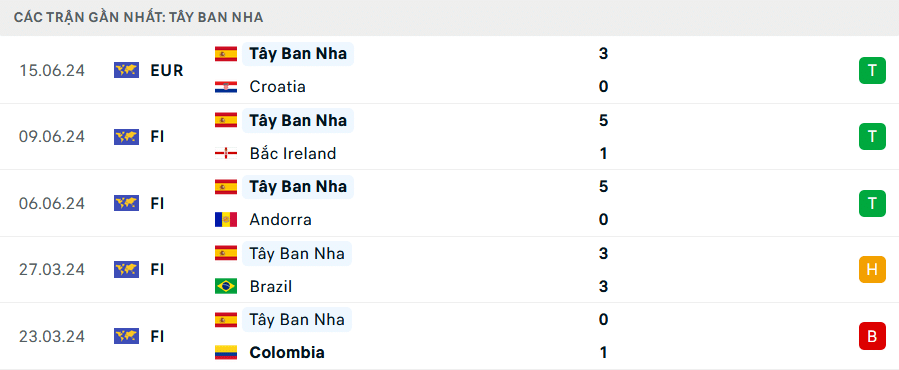899x370 pixels.
Task: Open the bold Colombia team link
Action: [x=287, y=352]
